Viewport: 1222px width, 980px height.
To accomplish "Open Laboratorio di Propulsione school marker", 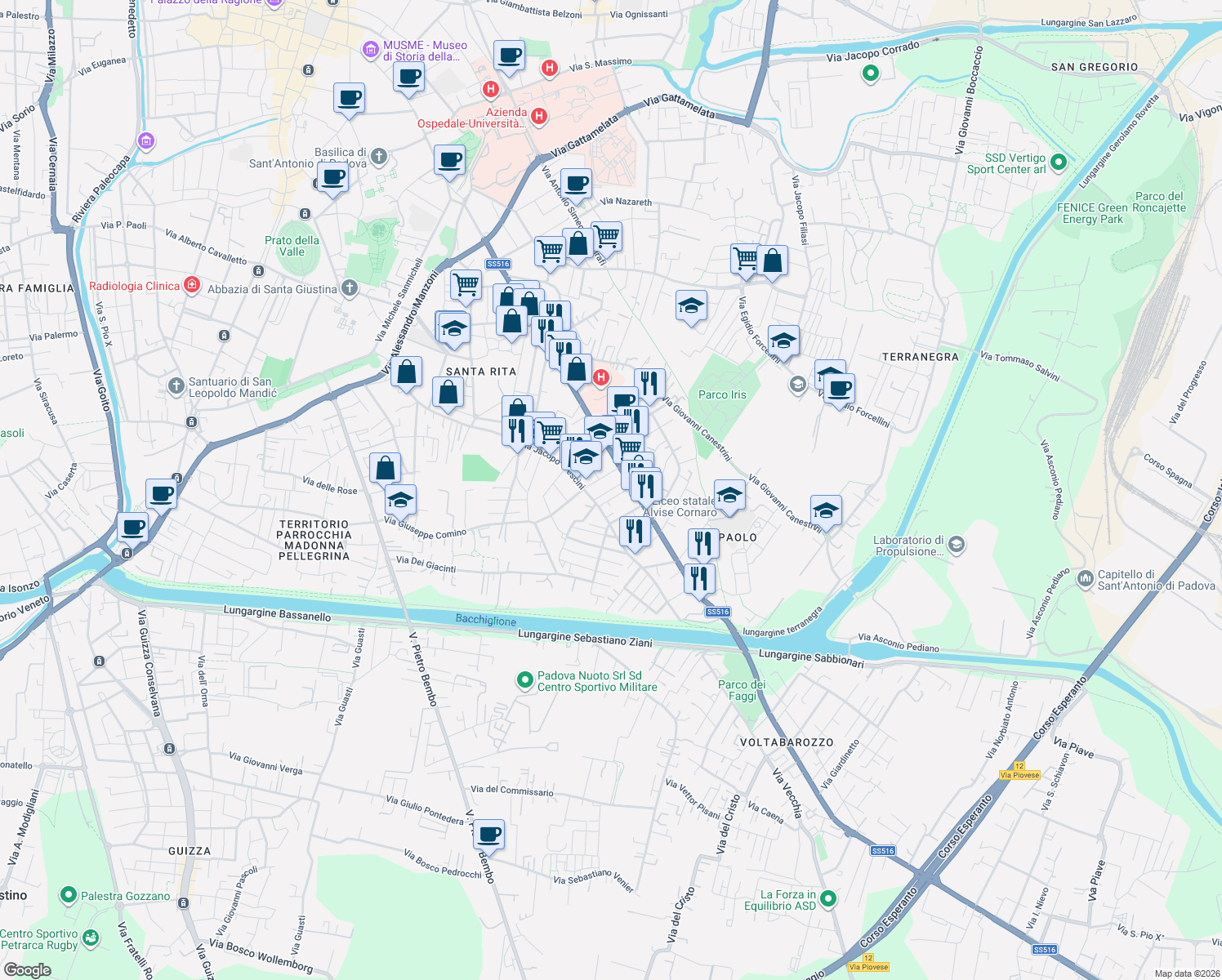I will click(x=957, y=545).
